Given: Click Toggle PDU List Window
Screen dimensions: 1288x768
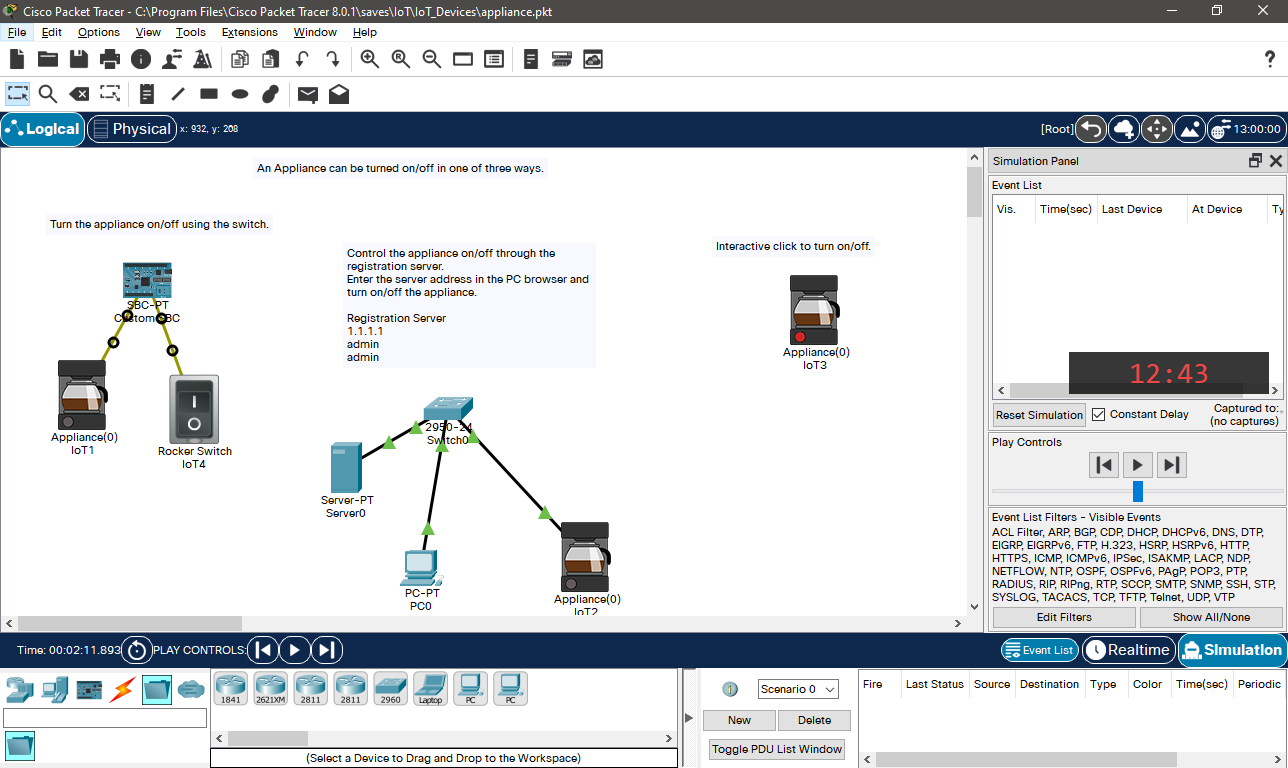Looking at the screenshot, I should click(777, 749).
